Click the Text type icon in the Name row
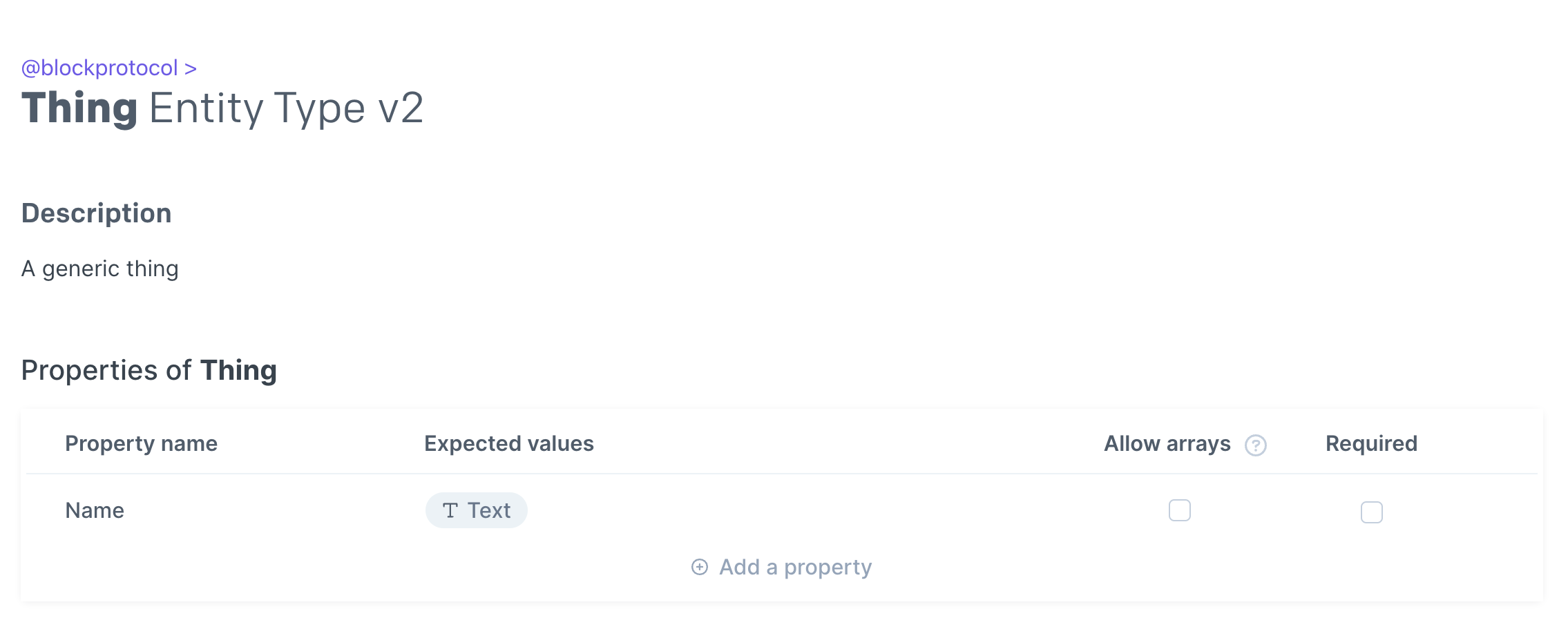This screenshot has width=1568, height=638. coord(450,510)
